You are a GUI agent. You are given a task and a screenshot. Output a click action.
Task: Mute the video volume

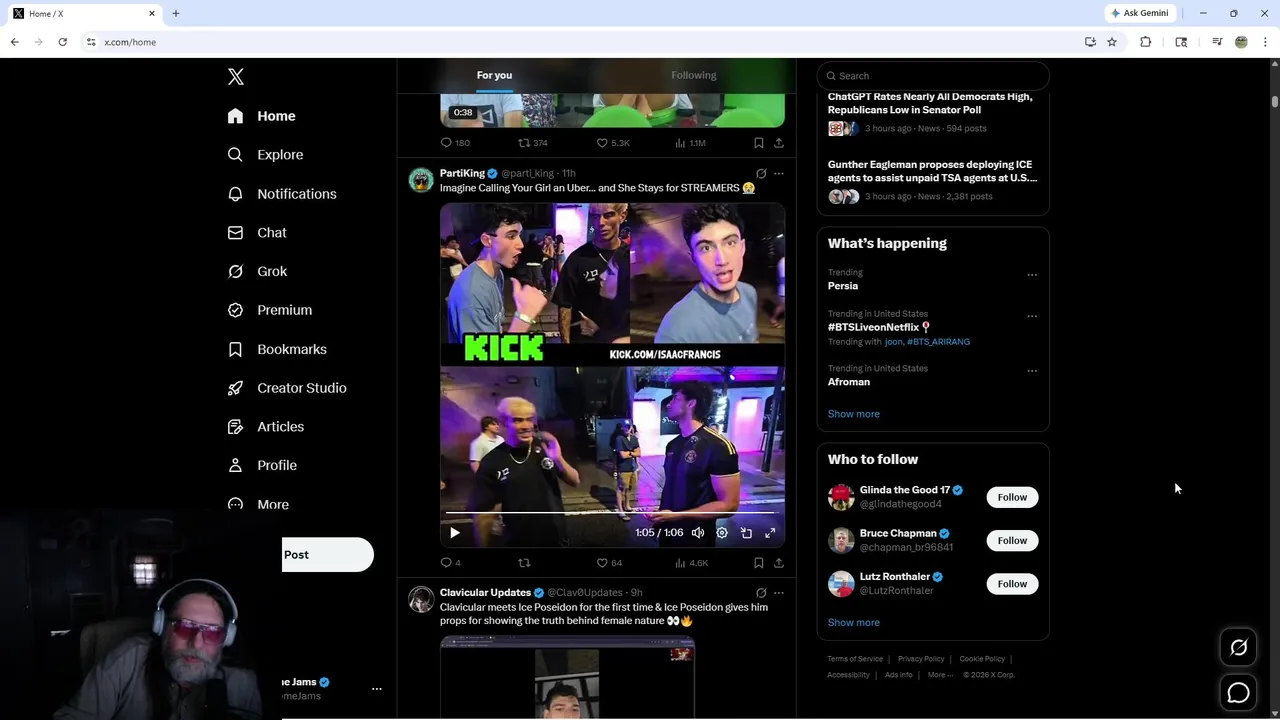pyautogui.click(x=698, y=533)
